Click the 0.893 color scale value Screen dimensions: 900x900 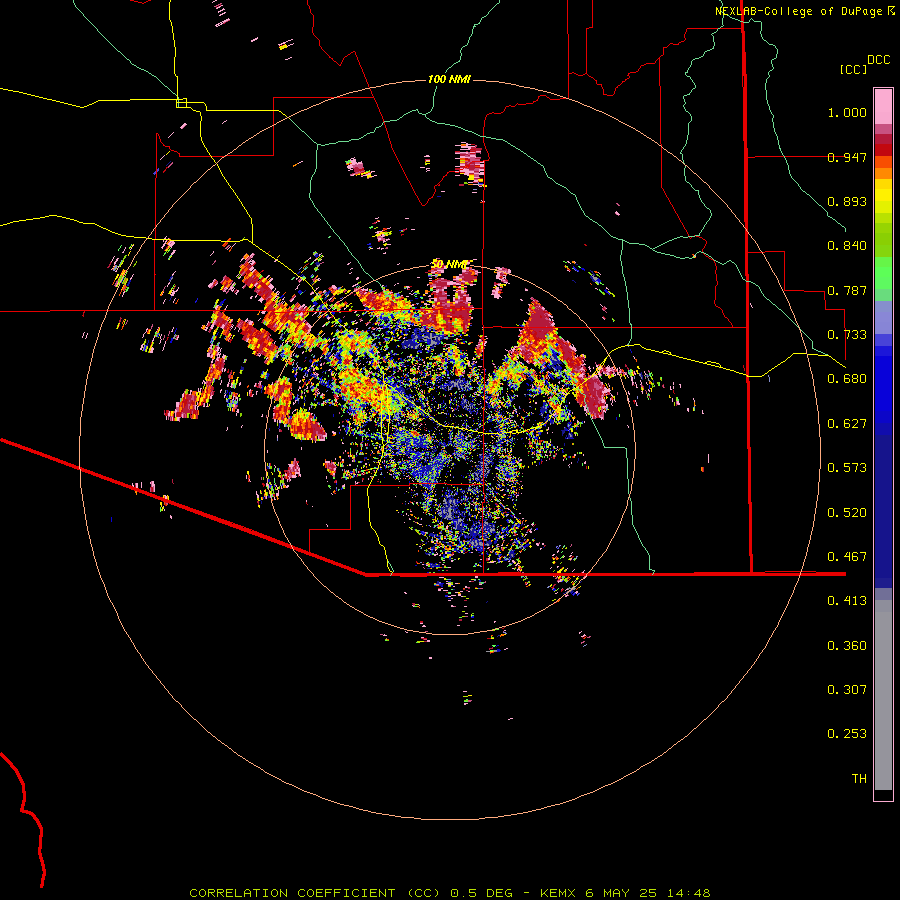[x=847, y=201]
